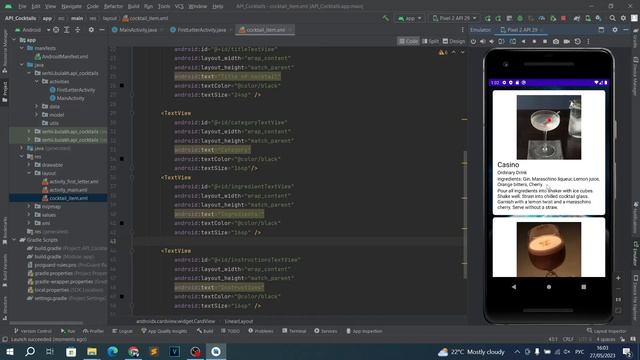Image resolution: width=640 pixels, height=360 pixels.
Task: Expand the values folder
Action: (x=29, y=215)
